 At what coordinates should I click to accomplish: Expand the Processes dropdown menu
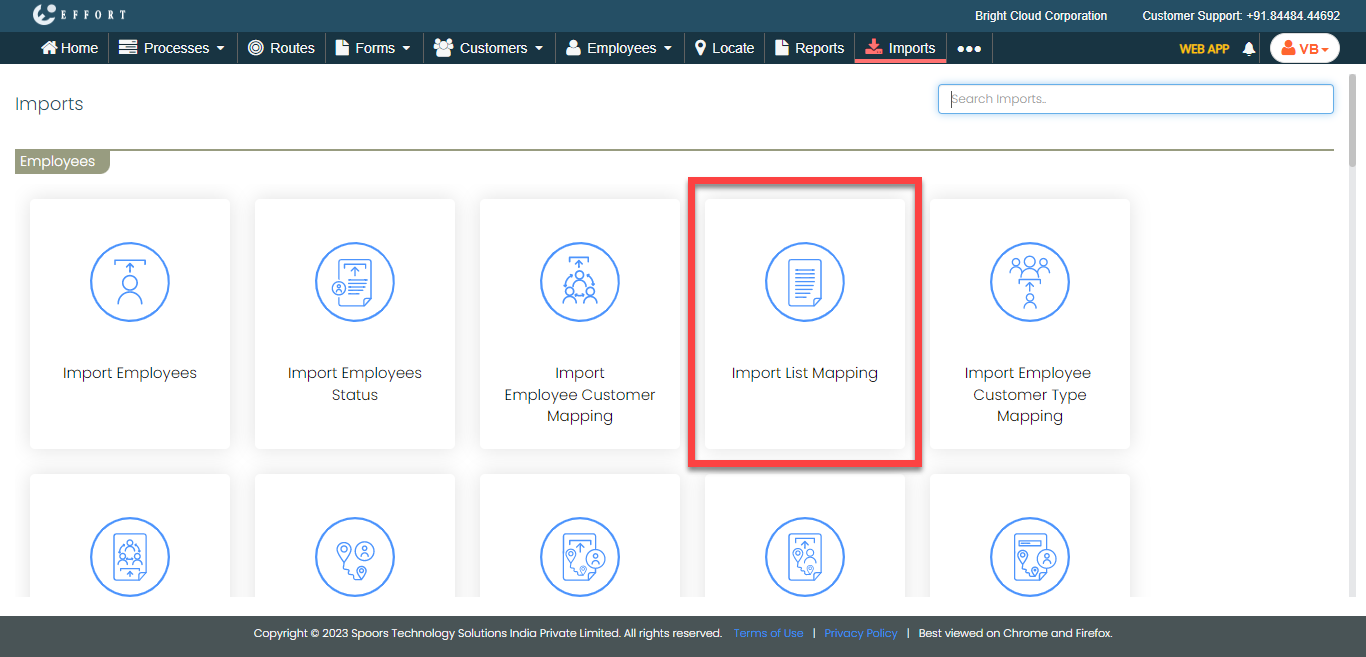coord(172,48)
